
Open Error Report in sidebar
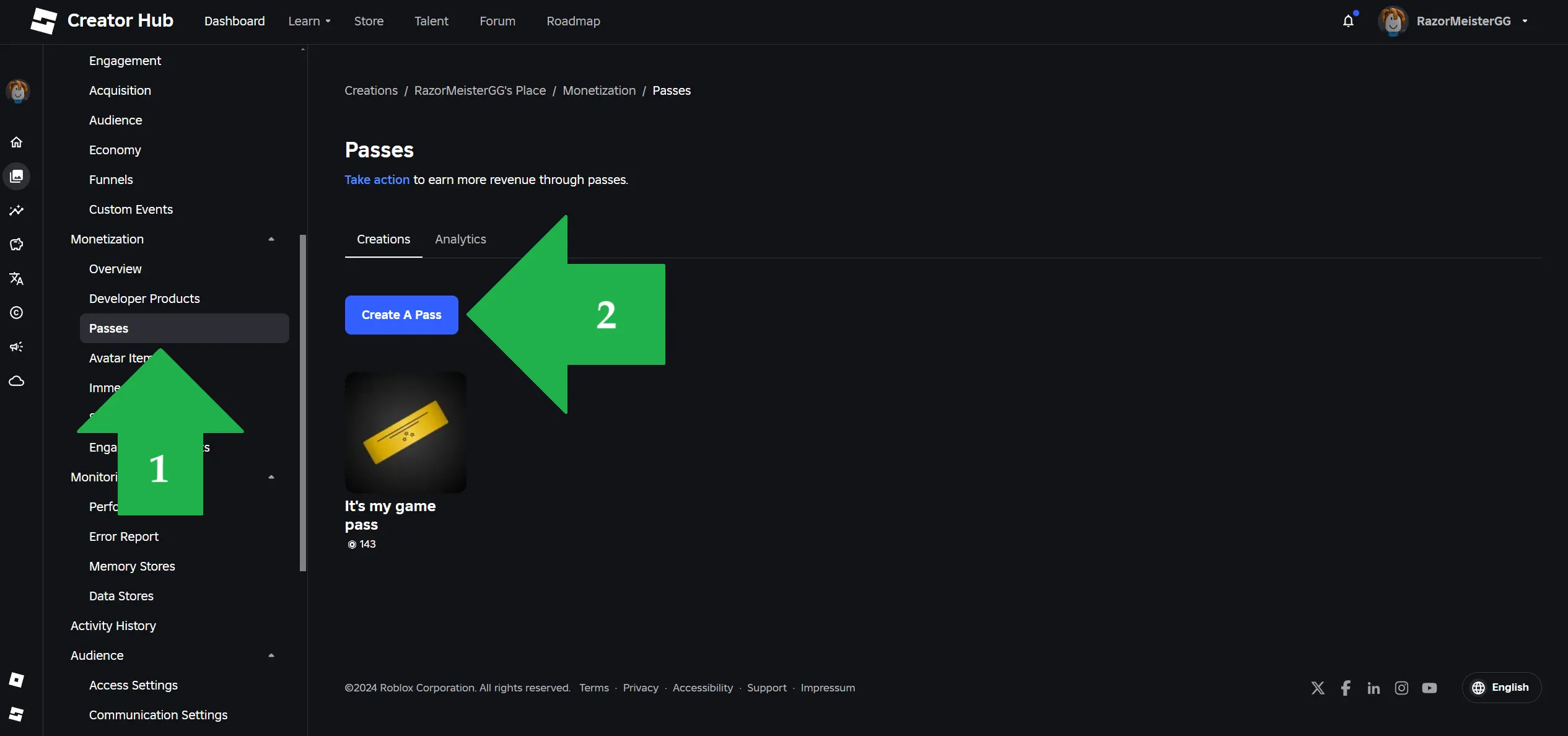[x=124, y=537]
